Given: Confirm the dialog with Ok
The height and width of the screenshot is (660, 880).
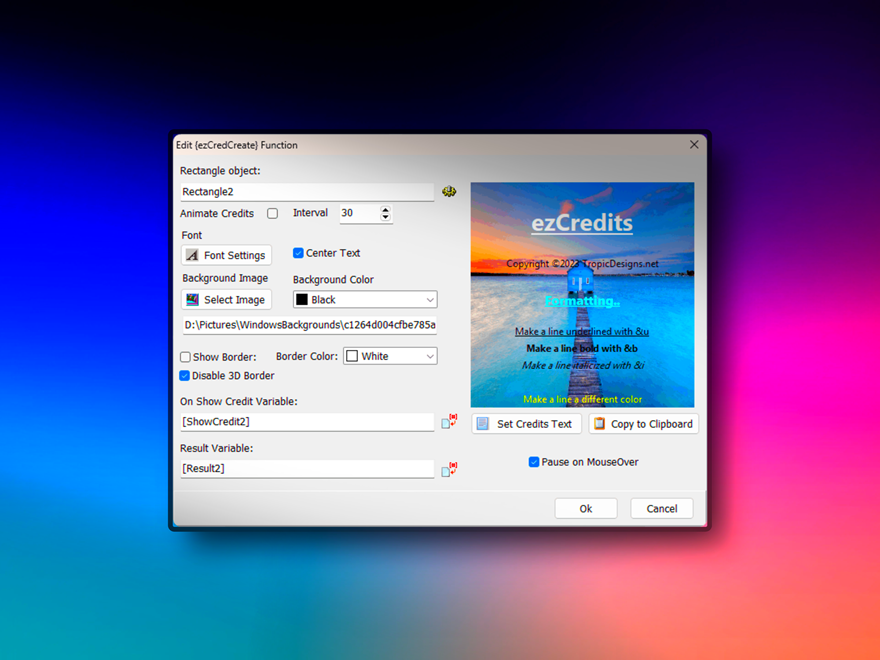Looking at the screenshot, I should pos(586,509).
